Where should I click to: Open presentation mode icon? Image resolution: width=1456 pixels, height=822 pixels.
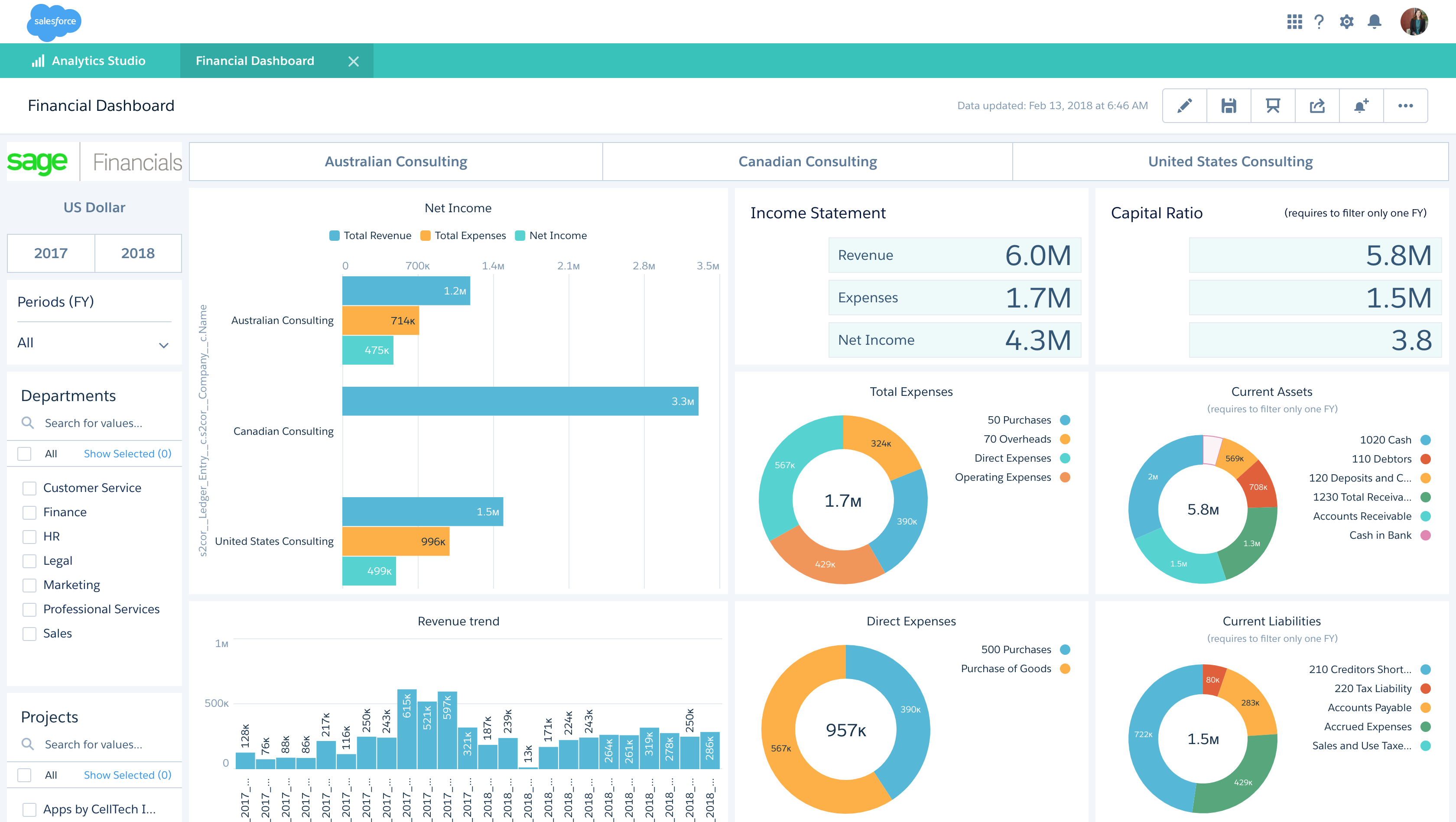click(1272, 106)
